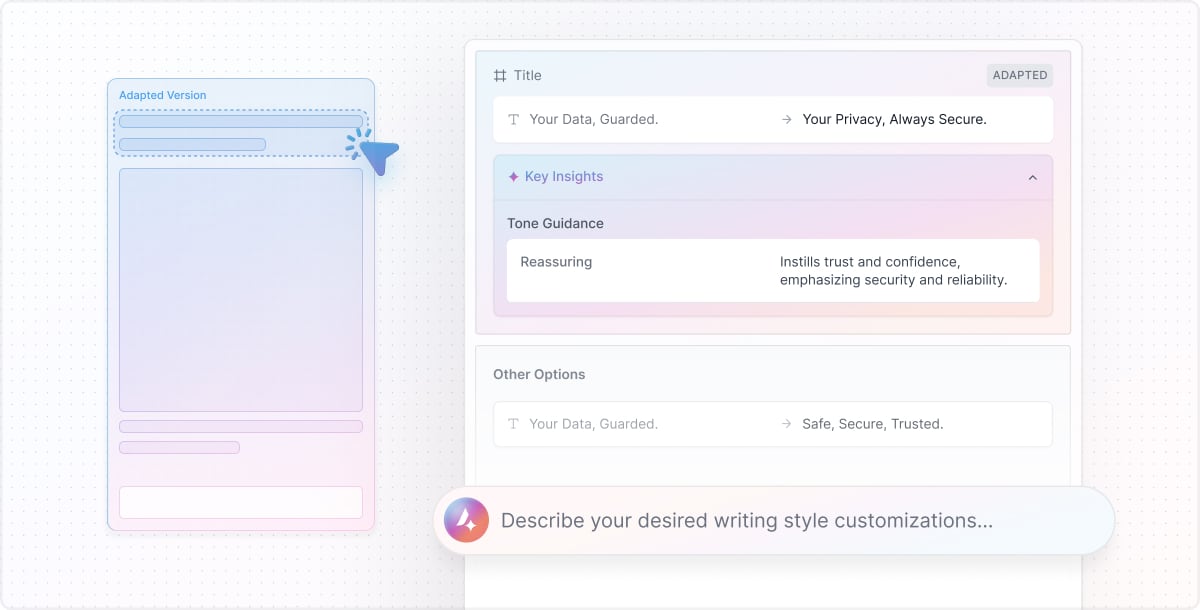Click the sparkle icon next to Key Insights
The width and height of the screenshot is (1200, 610).
(513, 177)
